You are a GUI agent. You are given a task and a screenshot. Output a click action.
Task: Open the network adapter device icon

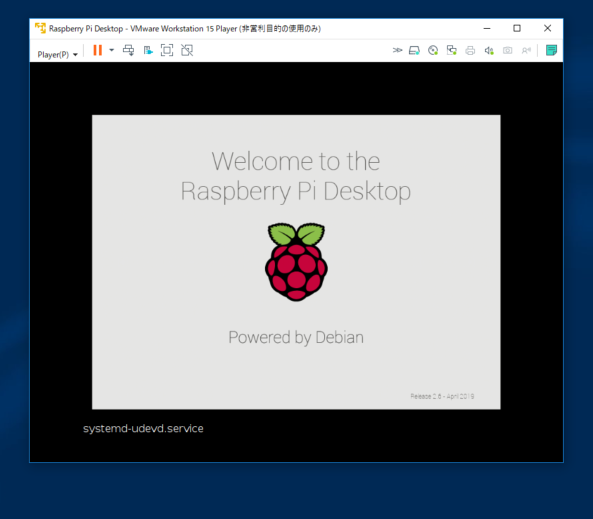(x=452, y=50)
